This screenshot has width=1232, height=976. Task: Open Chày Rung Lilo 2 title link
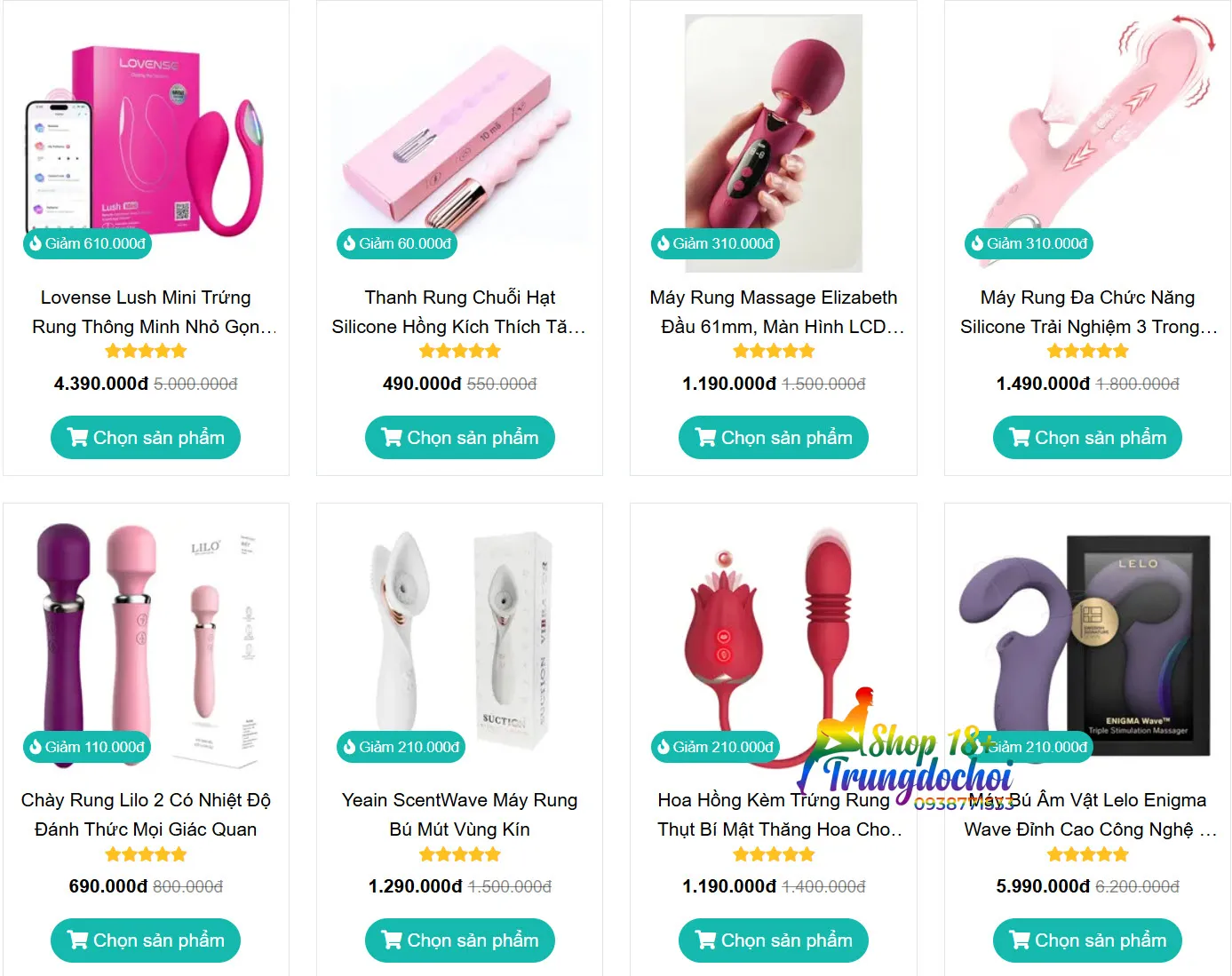point(146,814)
